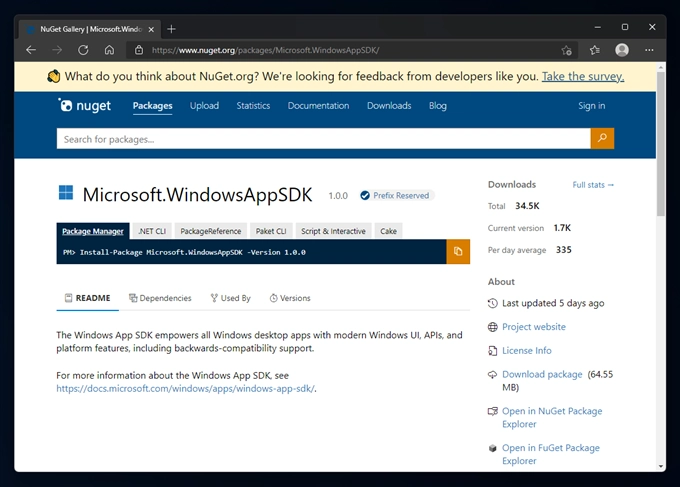Click the browser forward arrow

click(57, 50)
